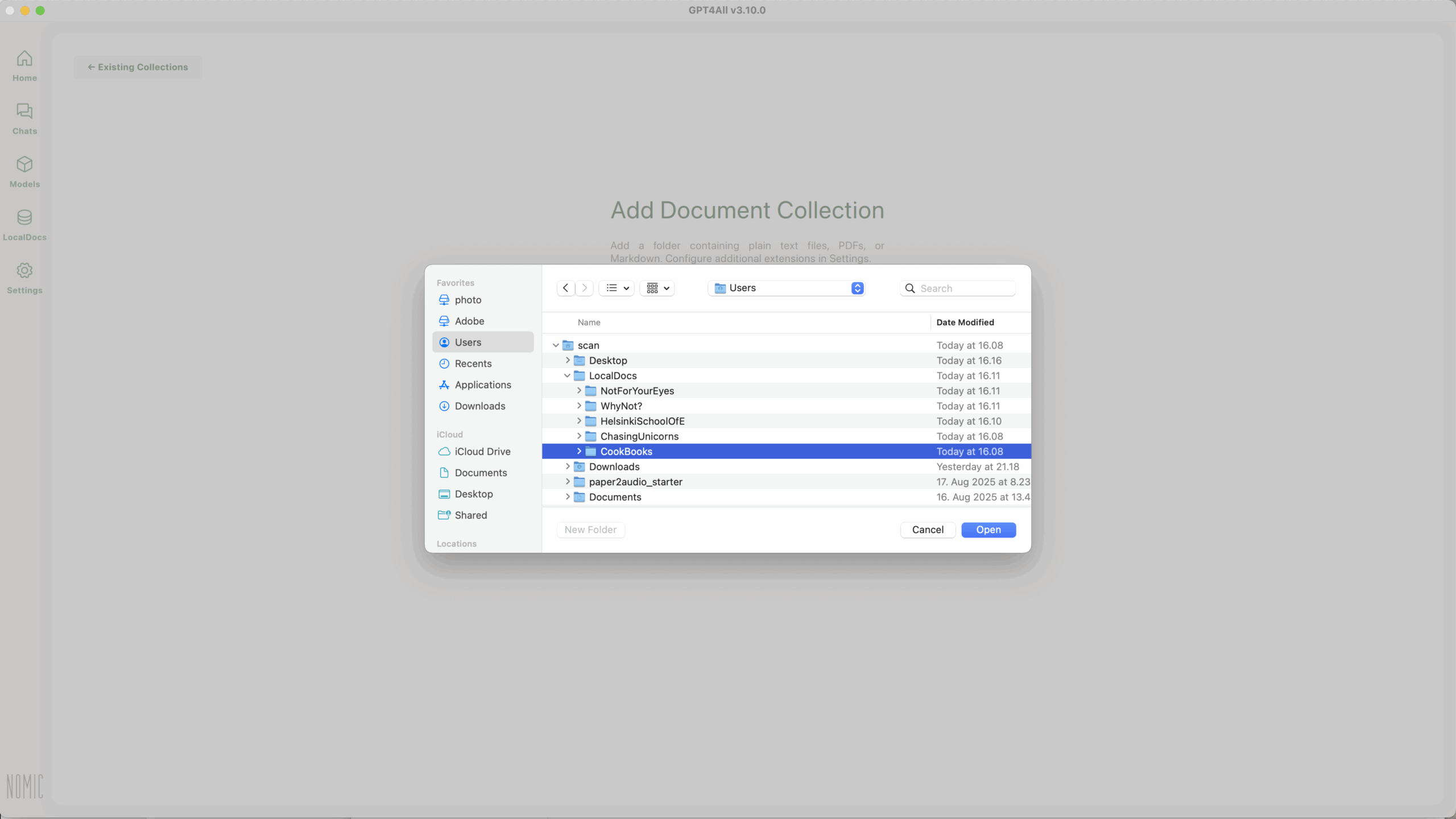The width and height of the screenshot is (1456, 819).
Task: Open Shared in the dialog sidebar
Action: click(x=483, y=515)
